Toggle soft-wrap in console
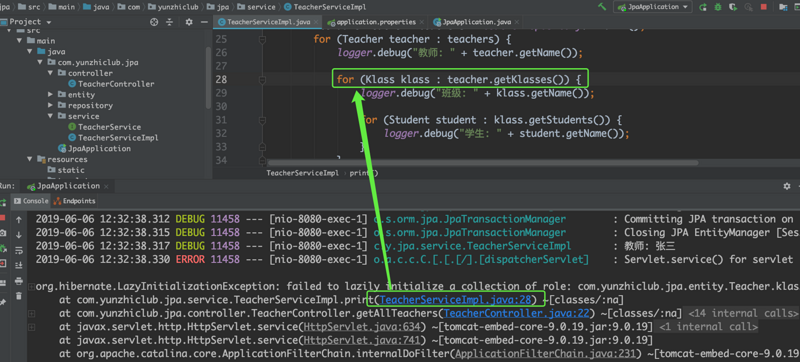800x362 pixels. pos(19,250)
